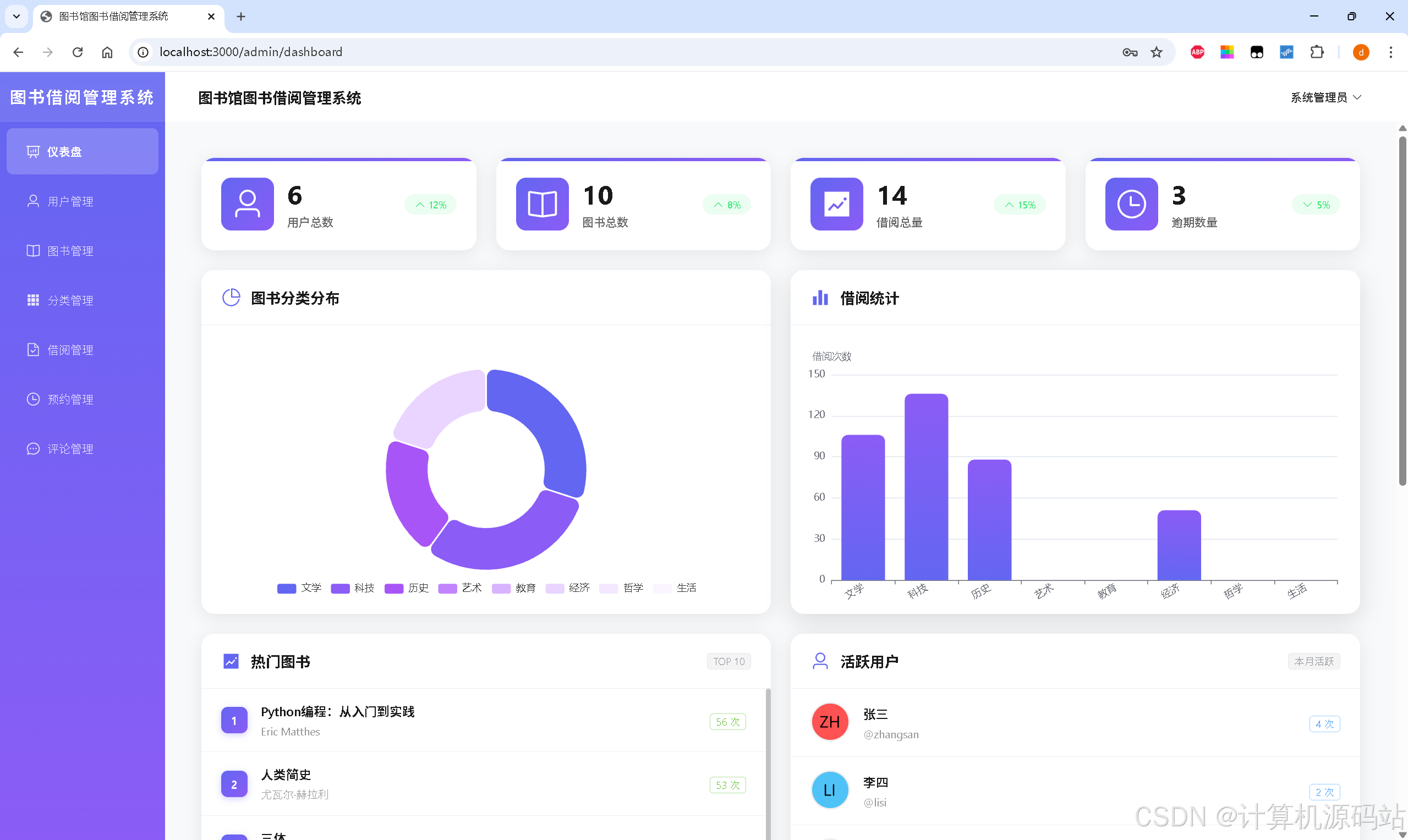Click the pie chart icon beside 图书分类分布

[x=231, y=298]
